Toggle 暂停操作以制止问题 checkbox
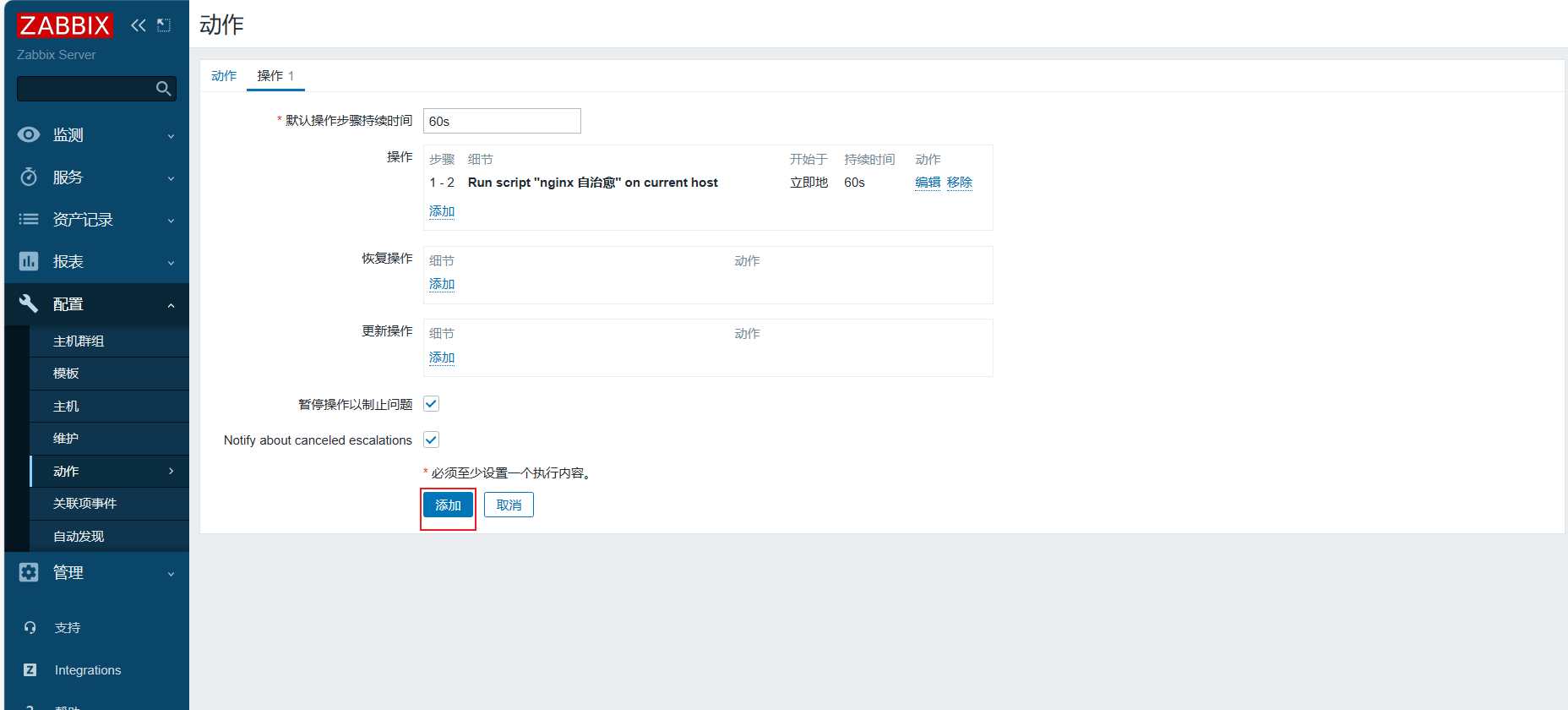The image size is (1568, 710). (x=431, y=404)
